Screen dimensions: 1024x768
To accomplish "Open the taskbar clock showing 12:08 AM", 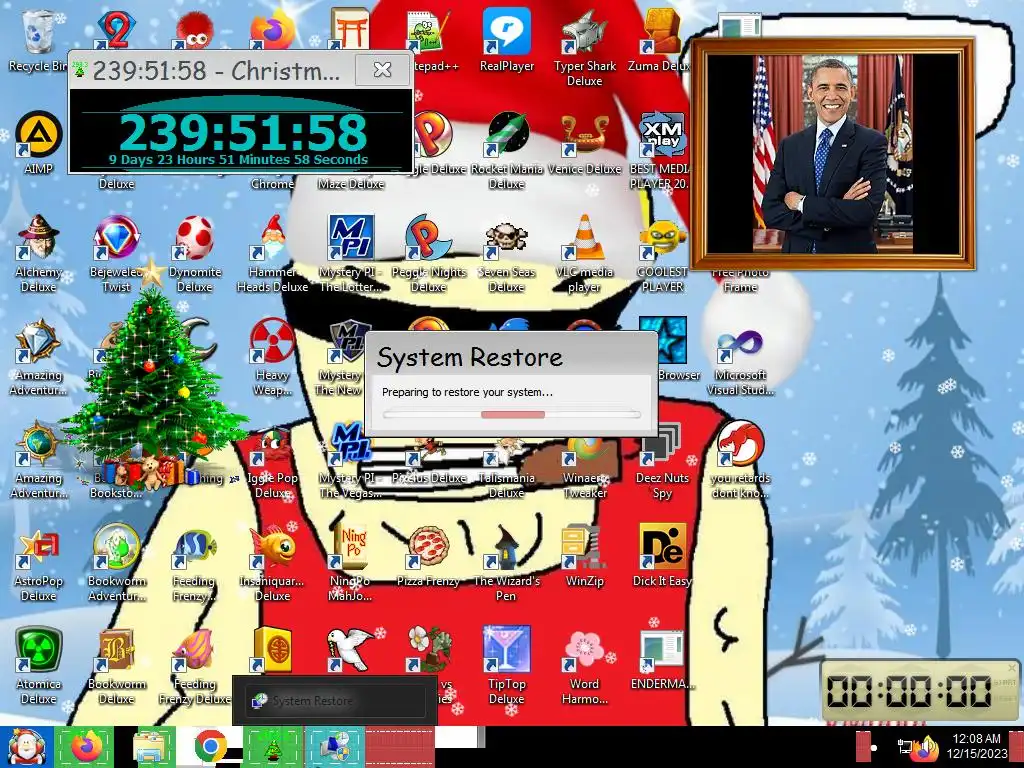I will click(x=977, y=746).
